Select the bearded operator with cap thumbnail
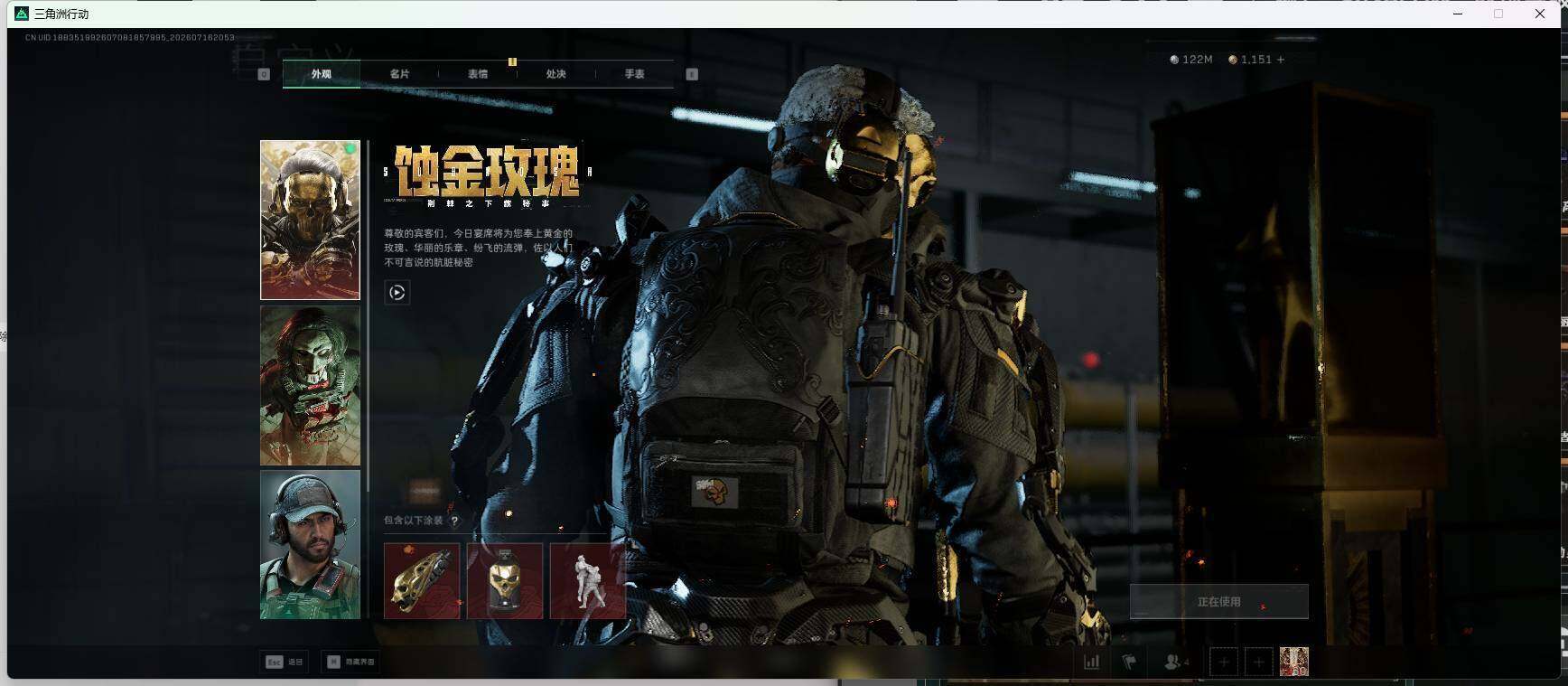Image resolution: width=1568 pixels, height=686 pixels. 310,544
